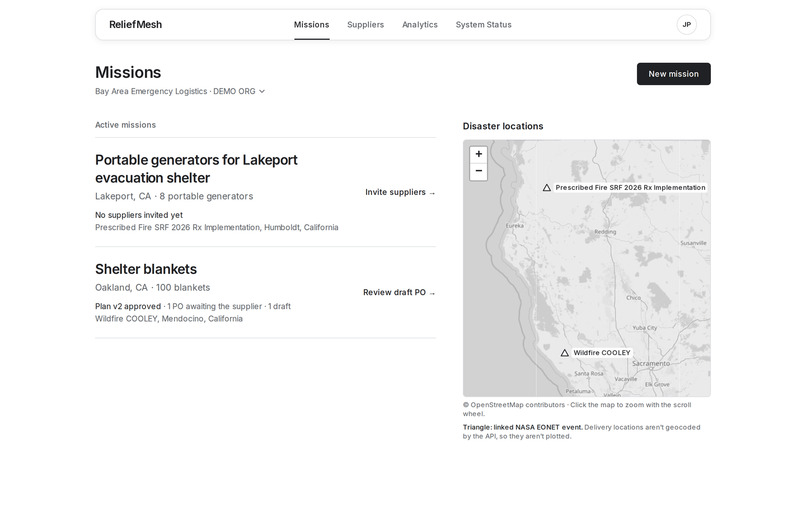
Task: Click the ReliefMesh logo
Action: (135, 25)
